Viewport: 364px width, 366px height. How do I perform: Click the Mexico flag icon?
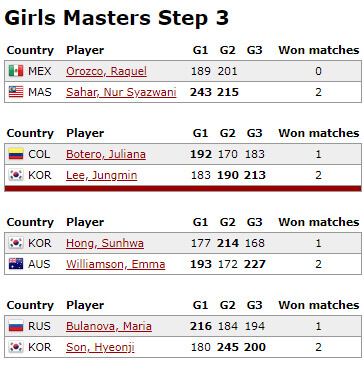coord(16,71)
